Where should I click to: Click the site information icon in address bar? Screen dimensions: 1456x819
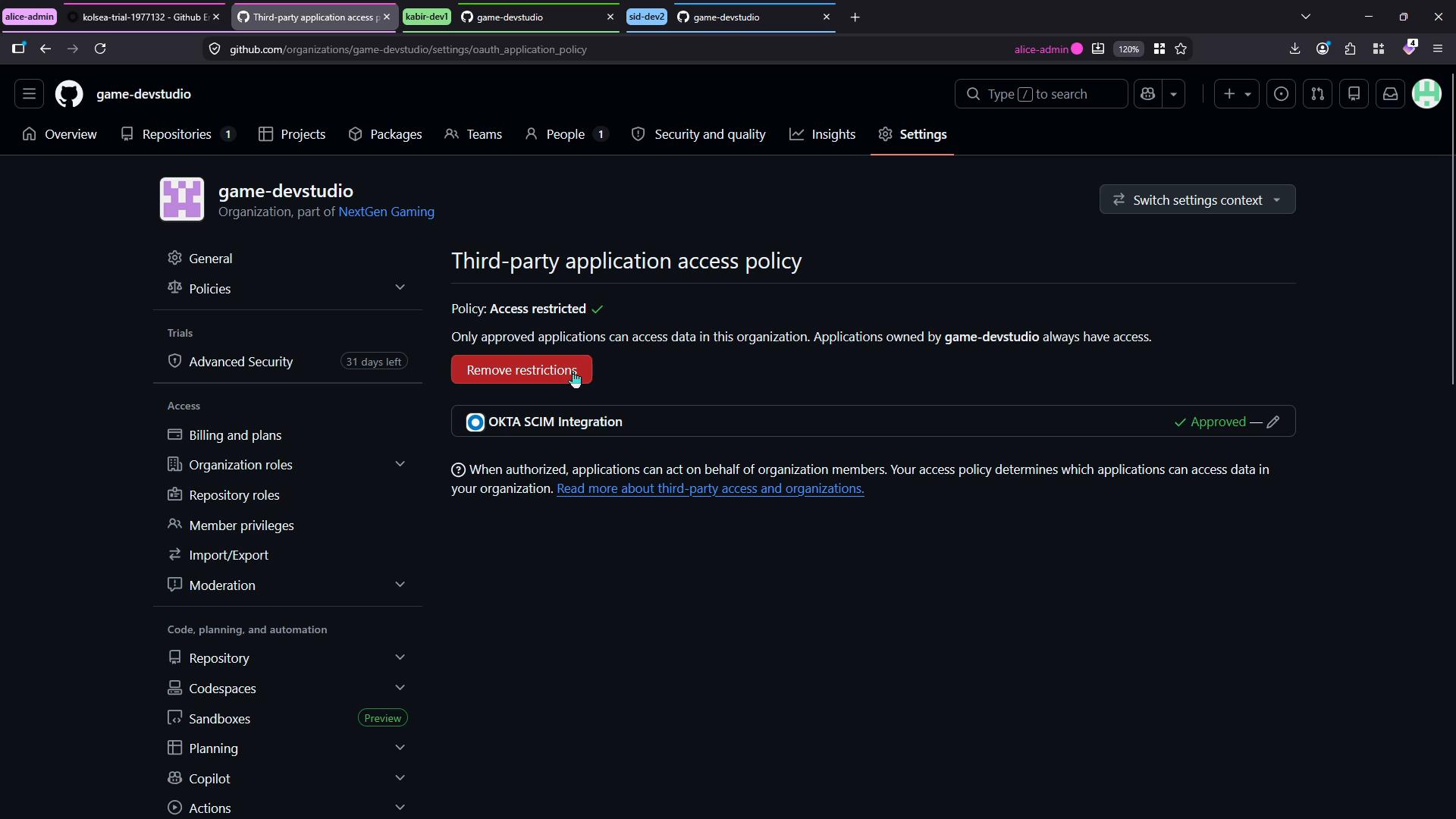pos(215,49)
